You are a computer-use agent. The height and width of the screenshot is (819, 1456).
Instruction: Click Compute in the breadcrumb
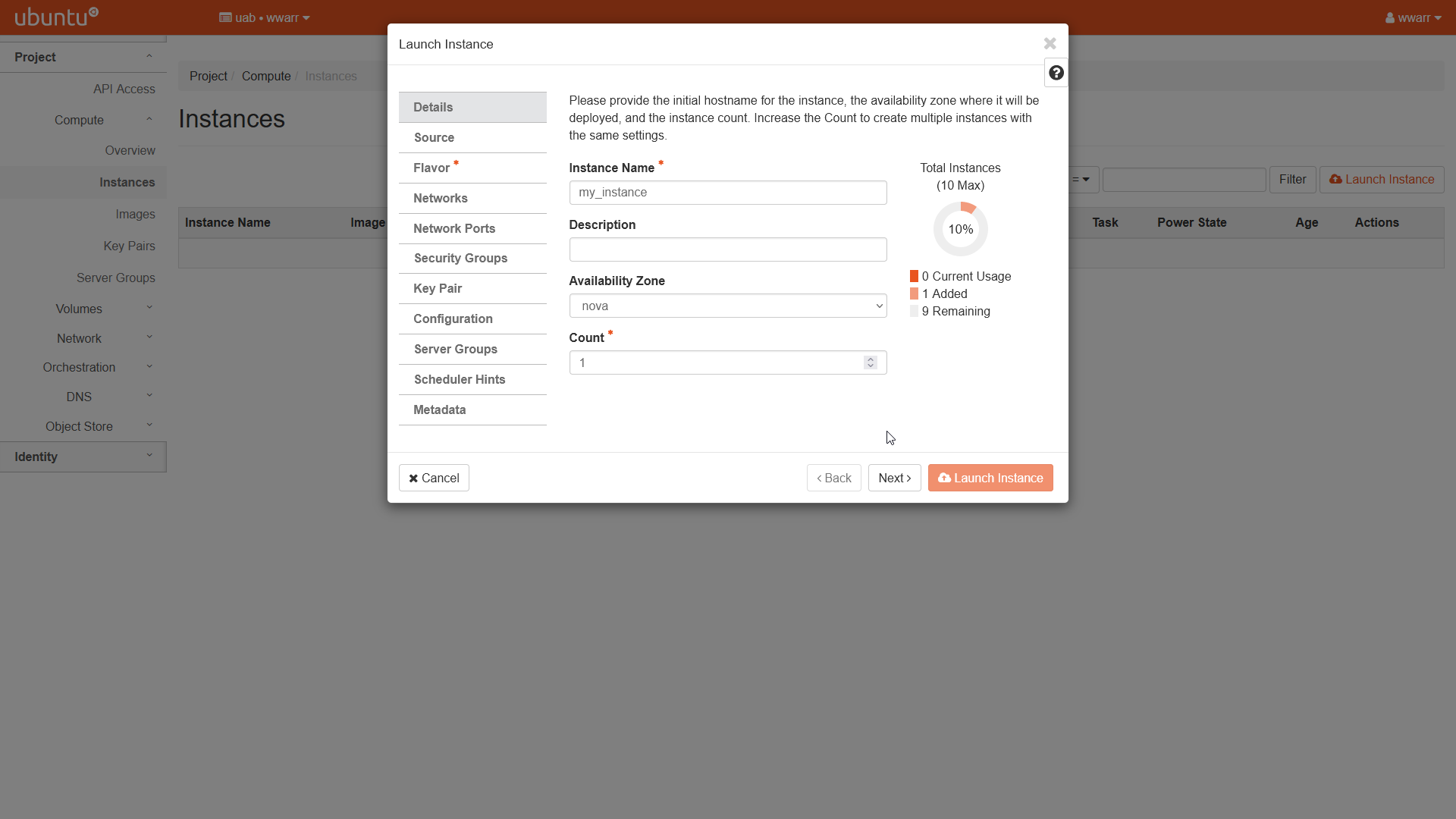(266, 76)
